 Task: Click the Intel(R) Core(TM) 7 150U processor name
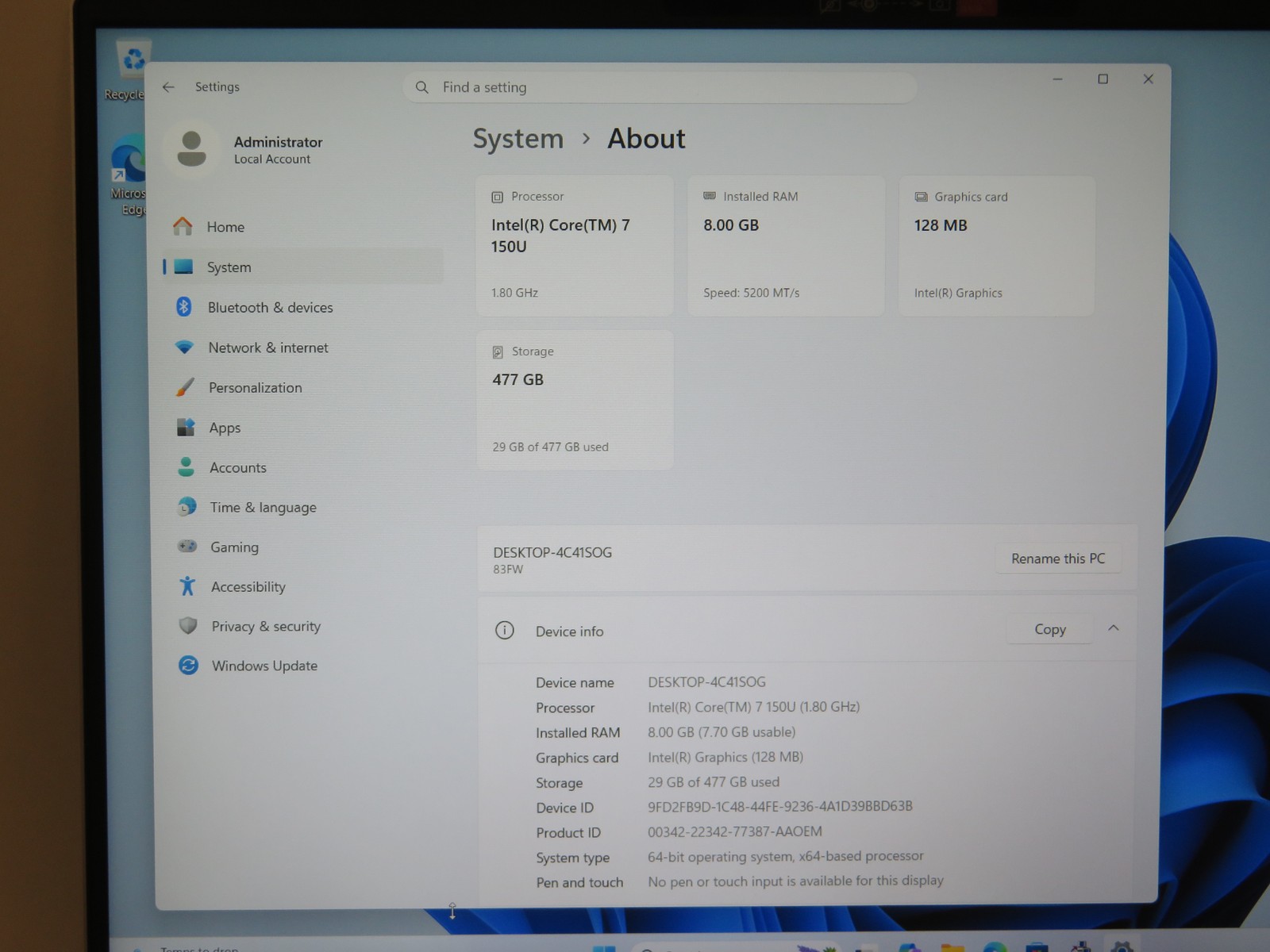[560, 236]
